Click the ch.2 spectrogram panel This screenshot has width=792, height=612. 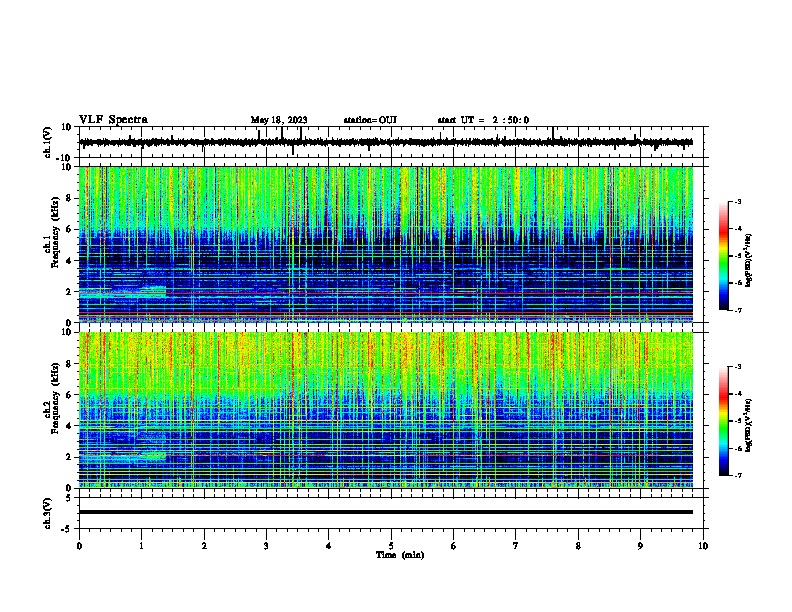(386, 410)
